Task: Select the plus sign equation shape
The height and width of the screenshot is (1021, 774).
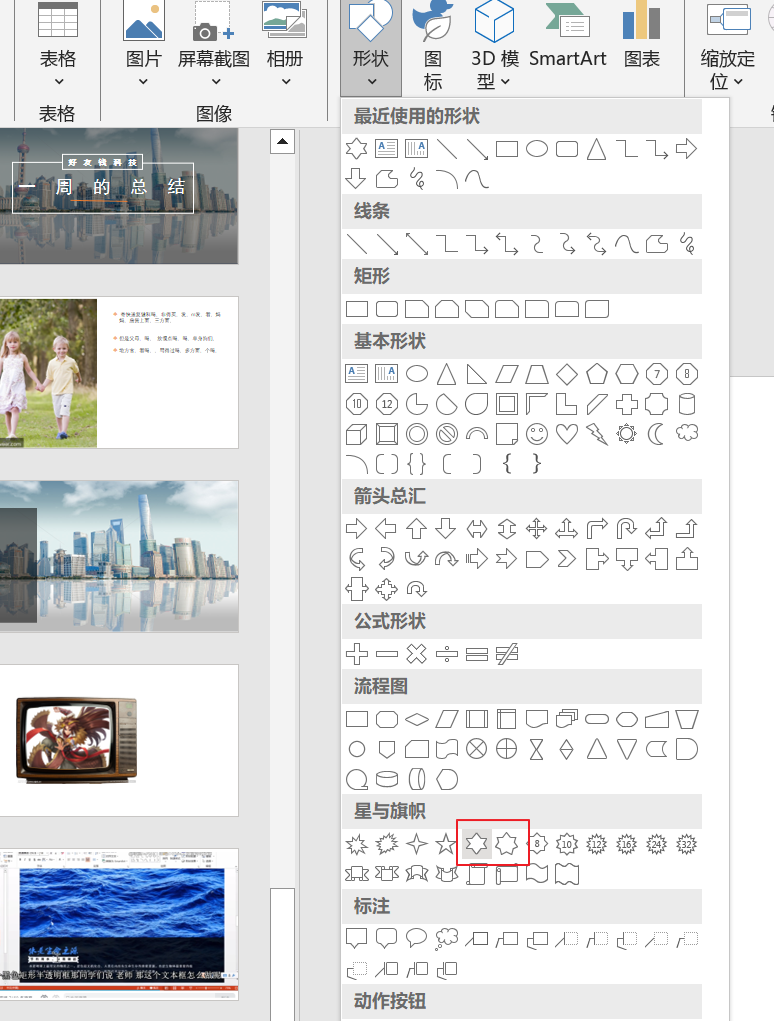Action: pyautogui.click(x=357, y=654)
